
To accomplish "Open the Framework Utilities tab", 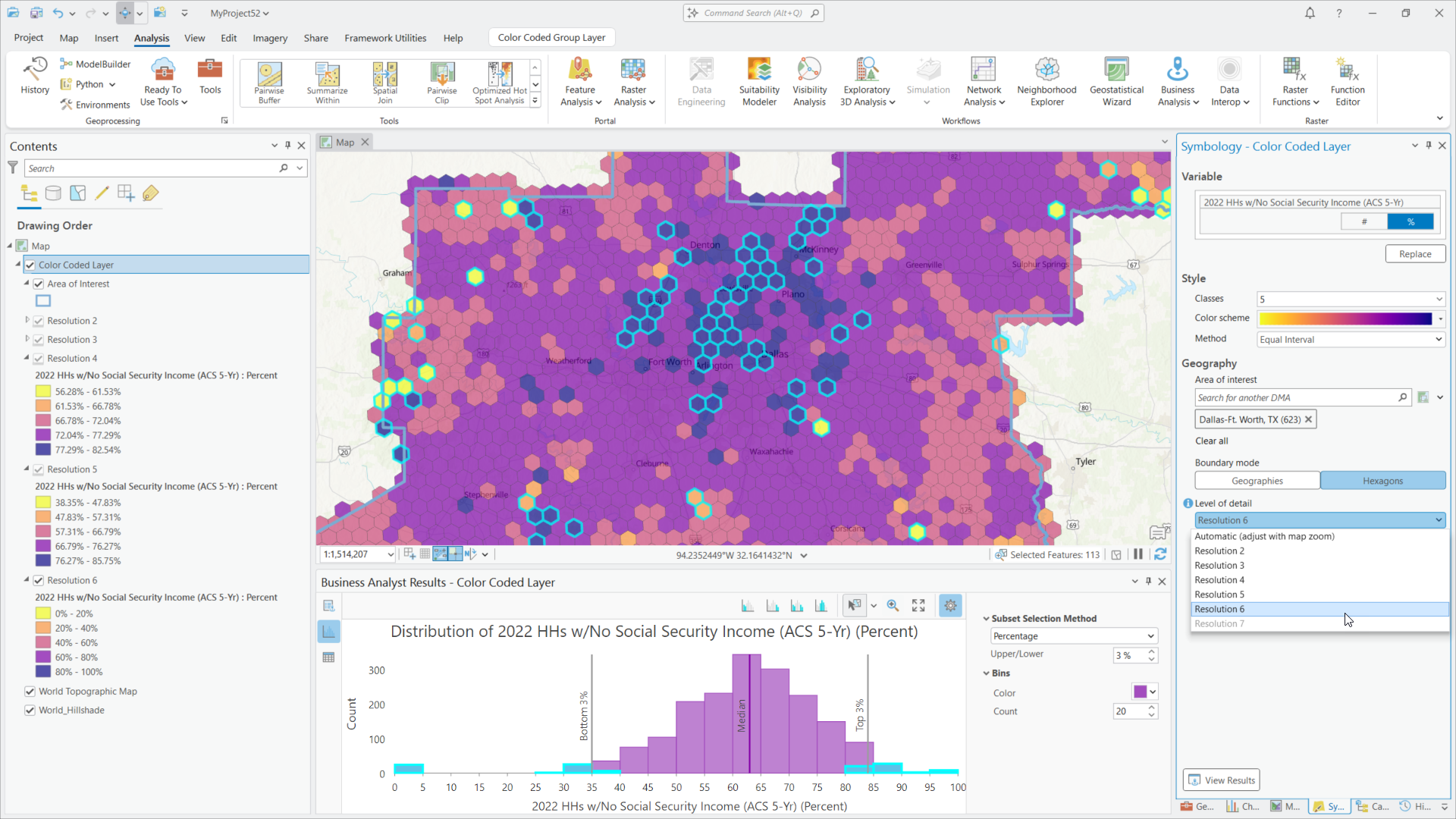I will 385,38.
